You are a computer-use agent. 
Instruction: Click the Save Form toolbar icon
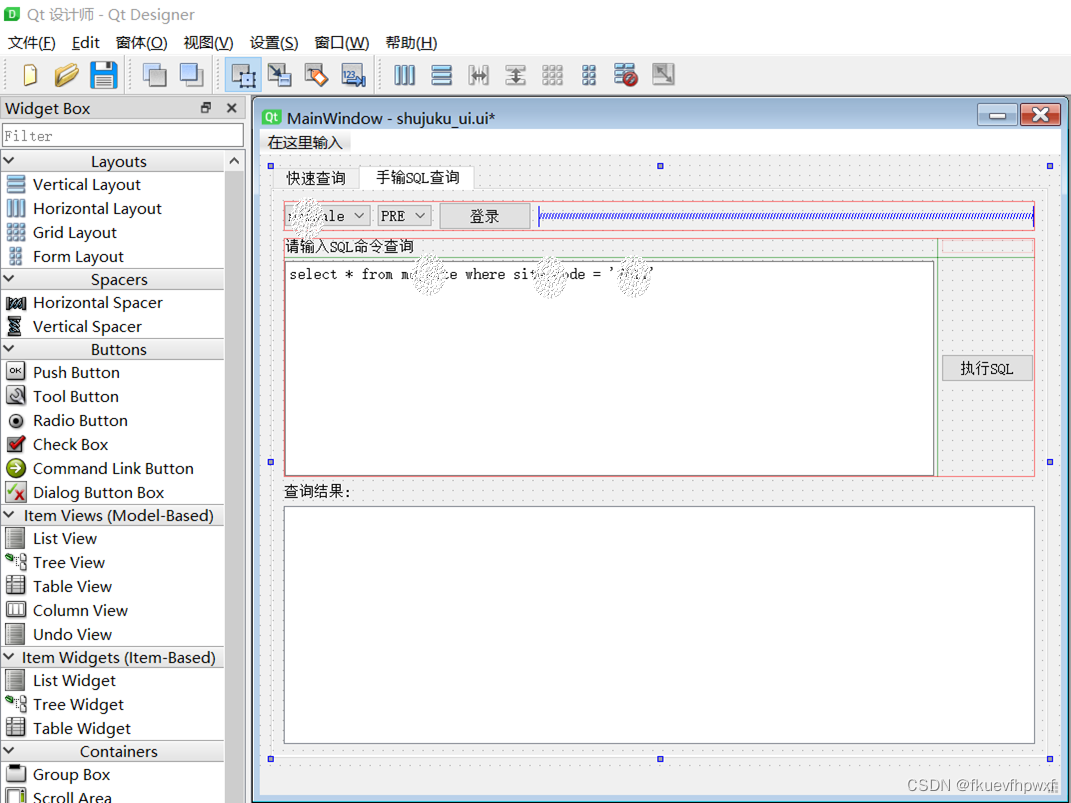click(x=103, y=74)
